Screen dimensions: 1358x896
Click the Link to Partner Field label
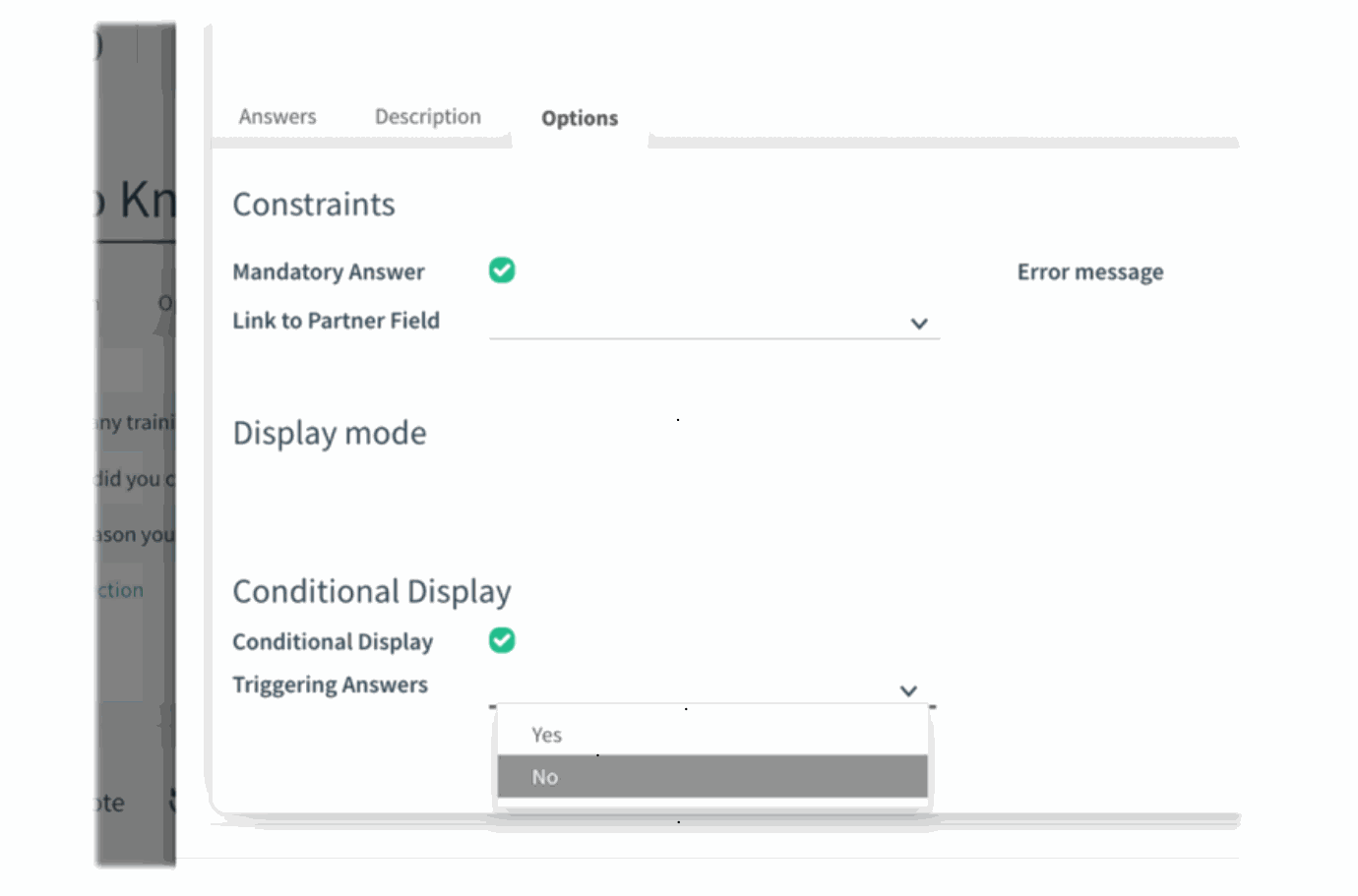(336, 322)
